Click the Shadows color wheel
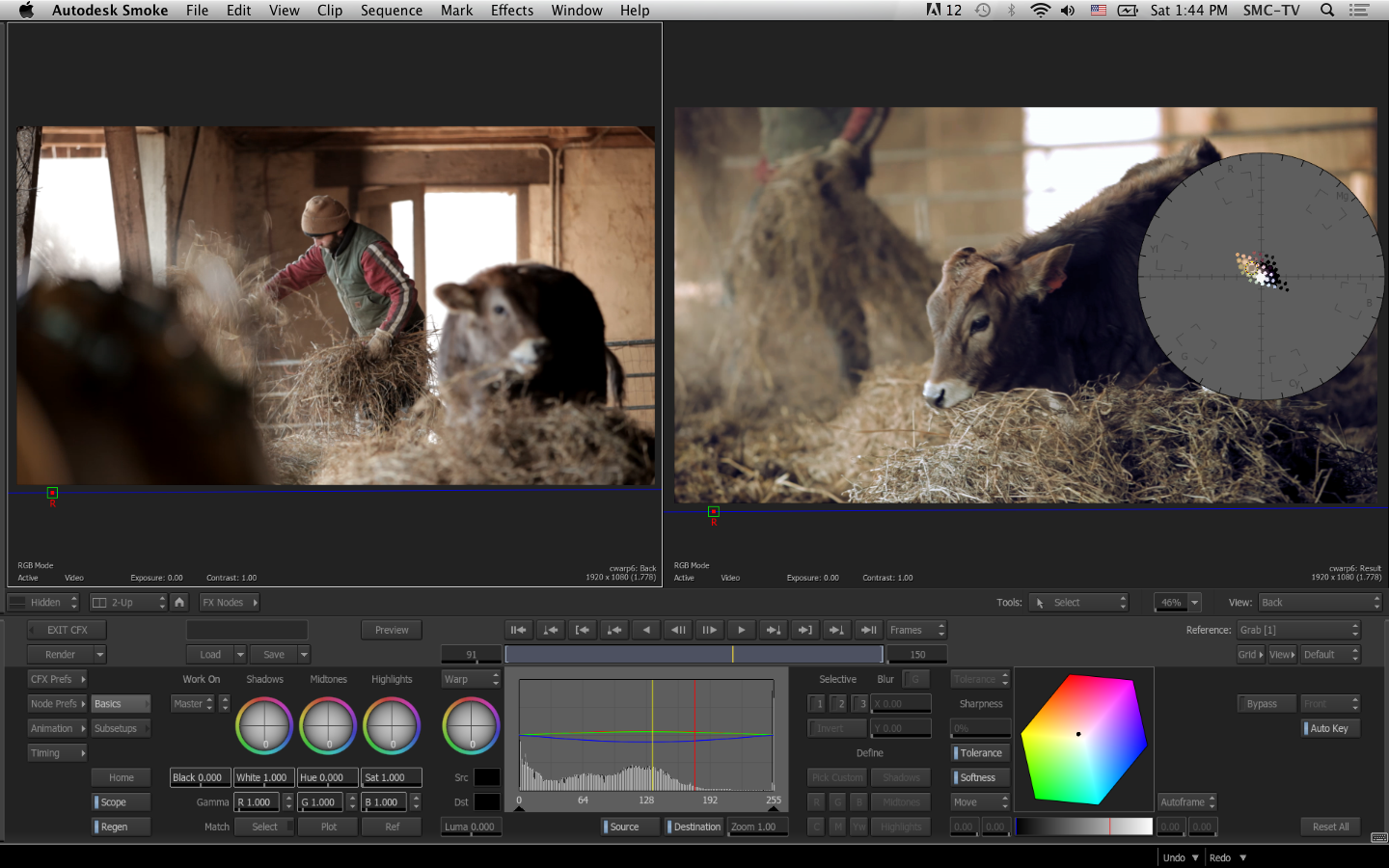 point(264,725)
